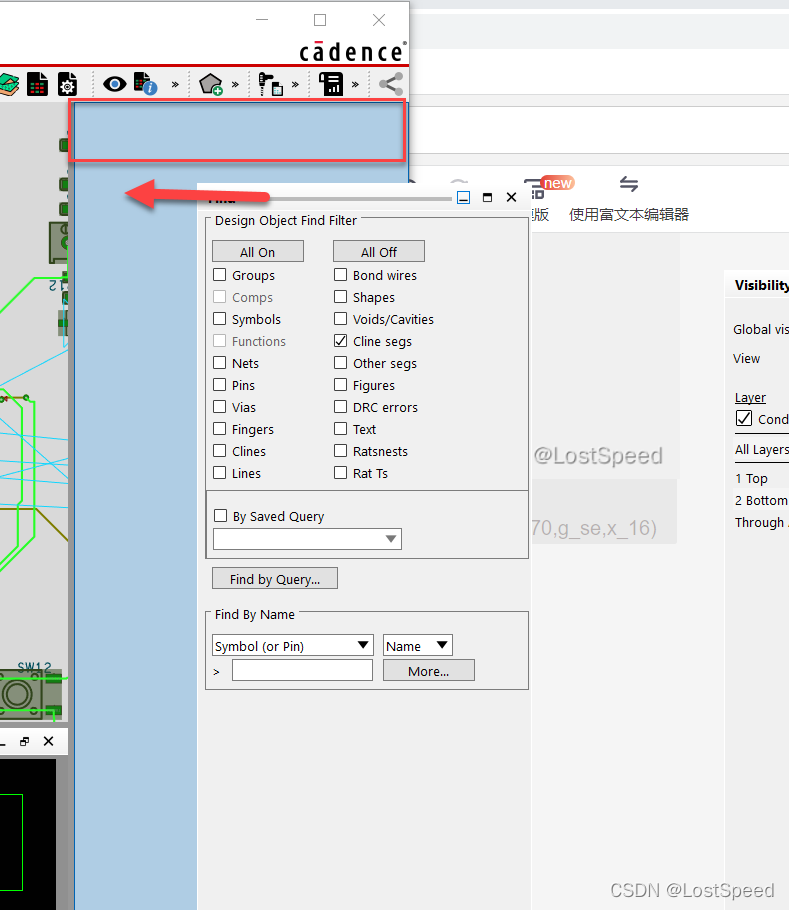Click the red-green grid document icon
The height and width of the screenshot is (910, 789).
tap(37, 84)
